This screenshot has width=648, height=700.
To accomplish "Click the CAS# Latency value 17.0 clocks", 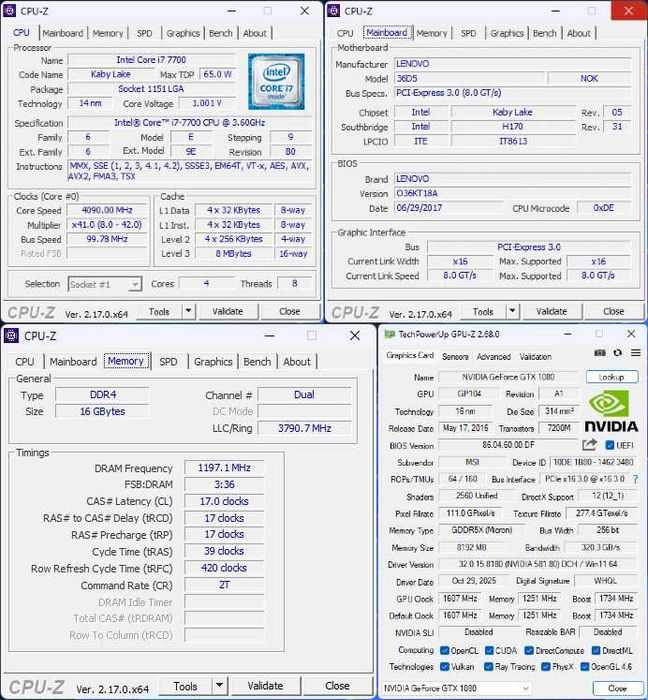I will point(224,501).
